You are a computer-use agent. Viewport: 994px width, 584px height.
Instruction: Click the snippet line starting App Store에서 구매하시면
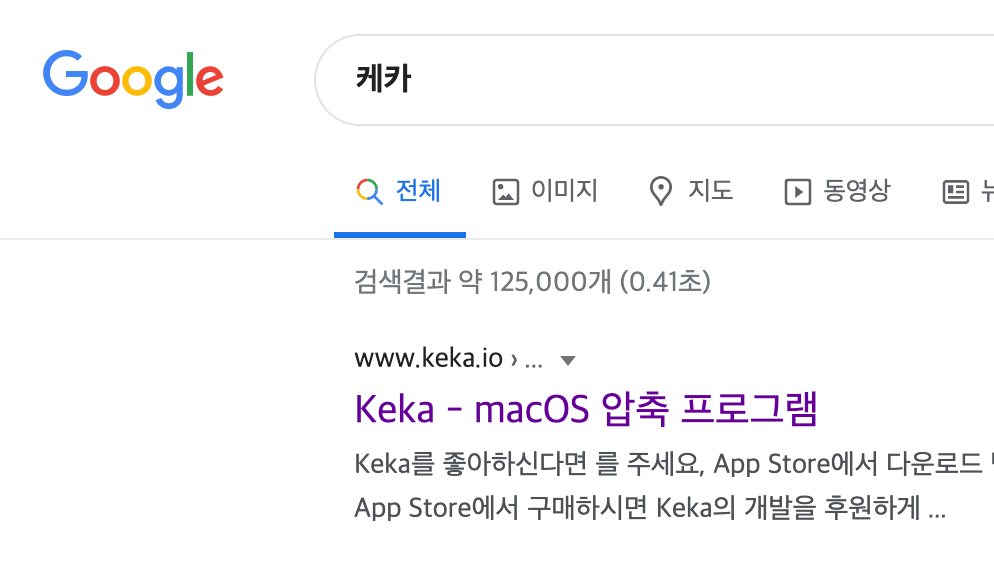pyautogui.click(x=650, y=508)
